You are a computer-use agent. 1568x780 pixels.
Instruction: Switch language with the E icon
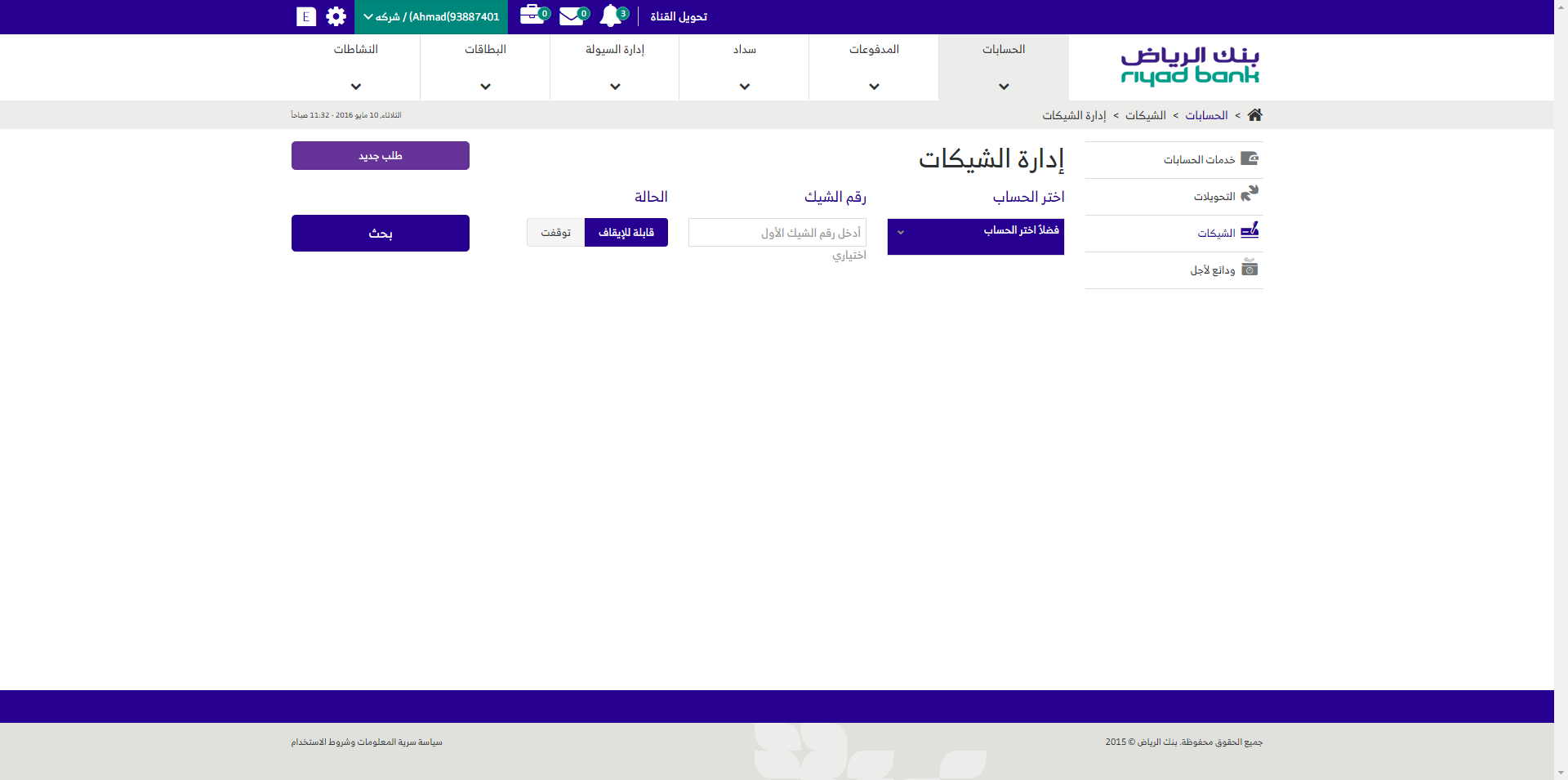306,16
